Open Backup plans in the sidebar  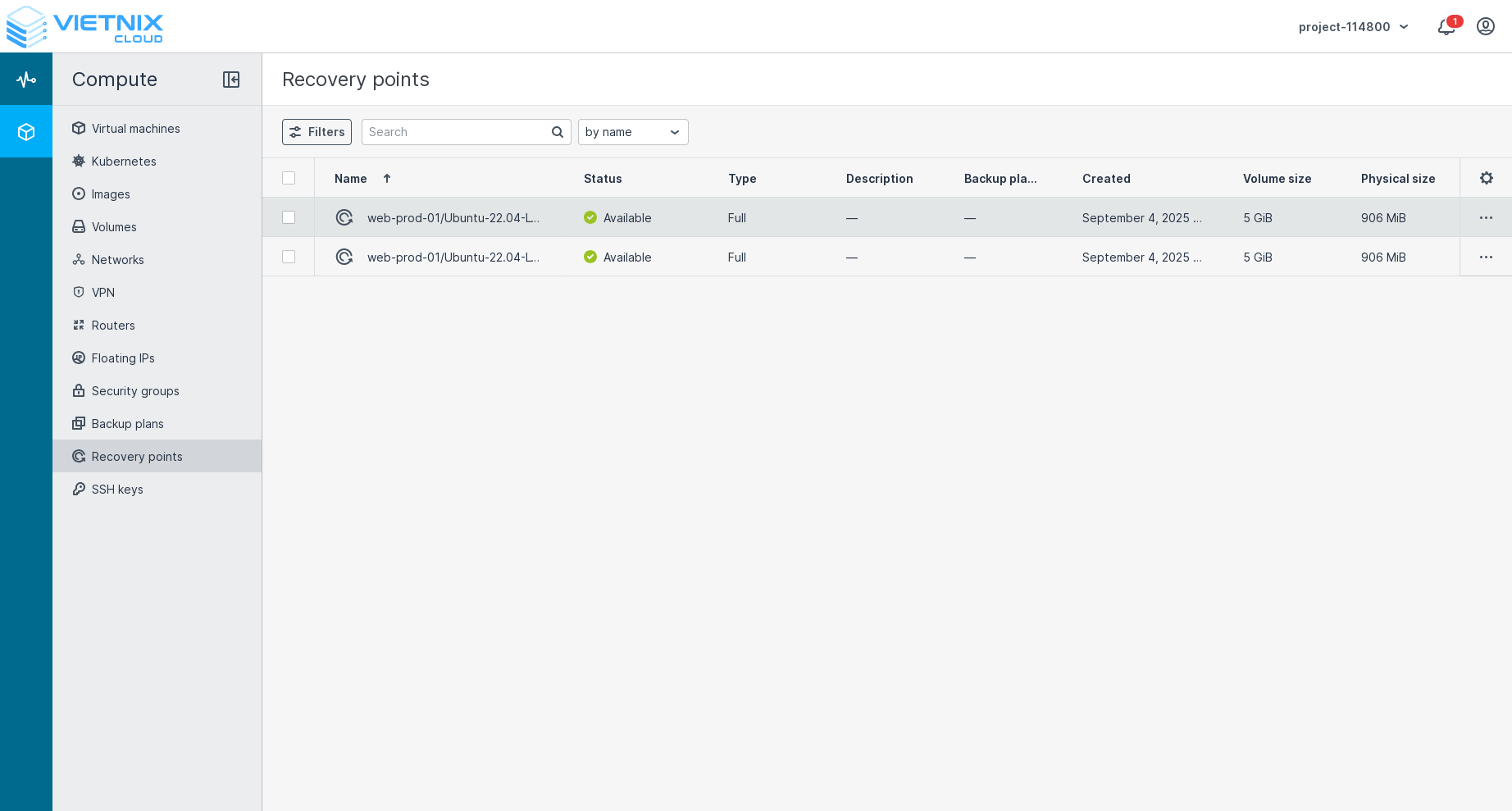pyautogui.click(x=127, y=424)
